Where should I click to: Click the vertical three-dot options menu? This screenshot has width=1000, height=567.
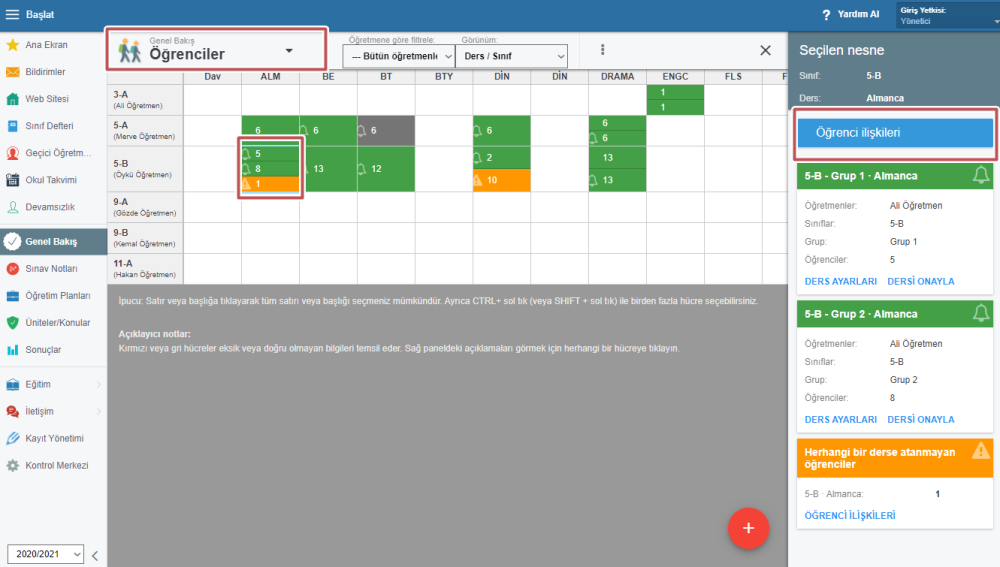[603, 50]
